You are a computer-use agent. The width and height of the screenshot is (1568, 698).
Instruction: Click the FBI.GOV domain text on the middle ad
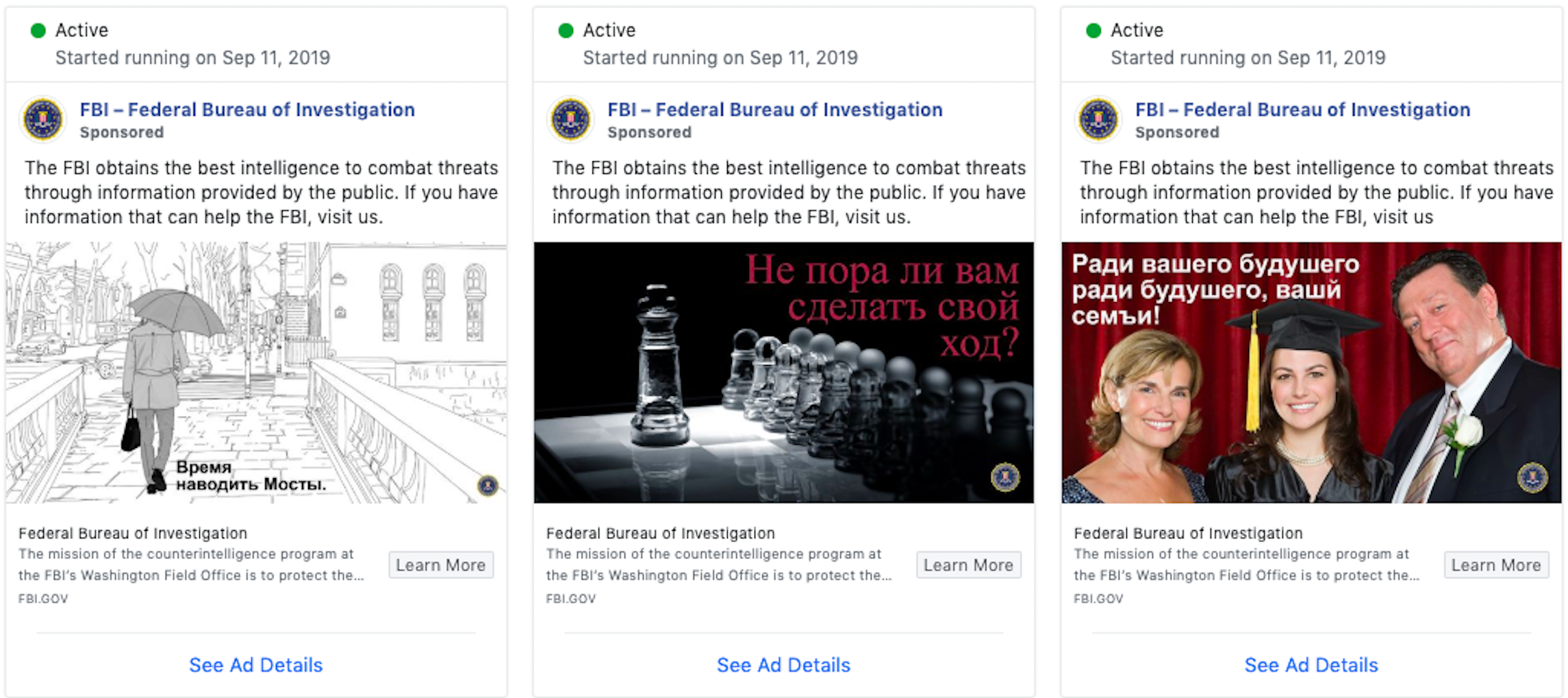(x=570, y=598)
